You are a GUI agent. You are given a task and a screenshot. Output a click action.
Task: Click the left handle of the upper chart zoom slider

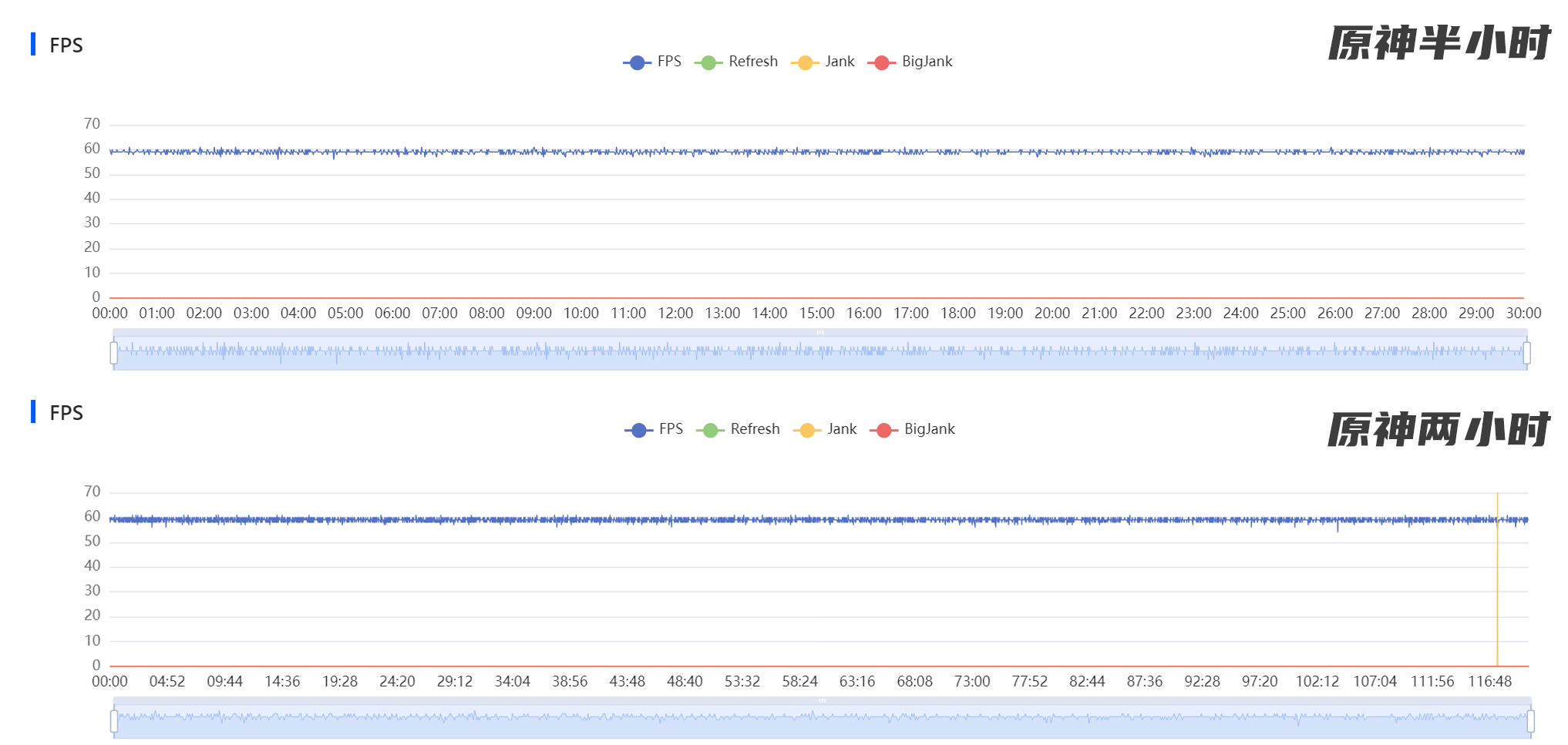click(114, 353)
